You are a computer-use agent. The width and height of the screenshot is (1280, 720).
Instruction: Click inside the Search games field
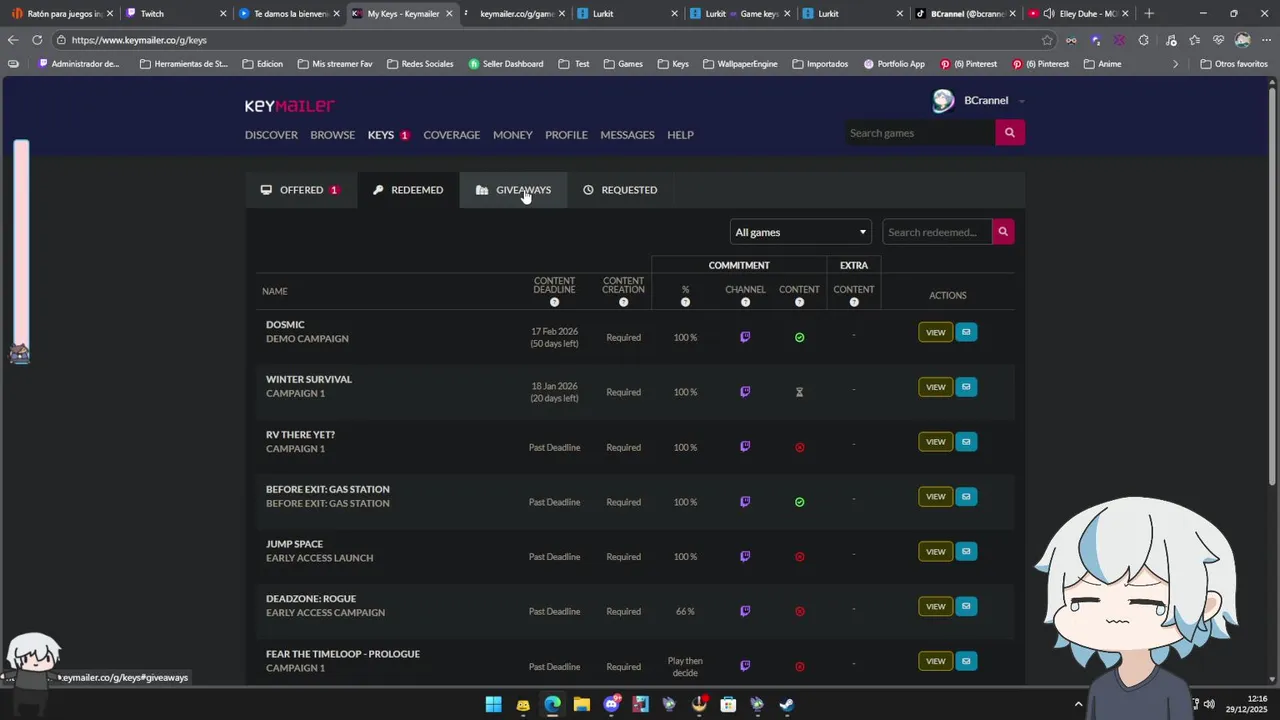[920, 133]
